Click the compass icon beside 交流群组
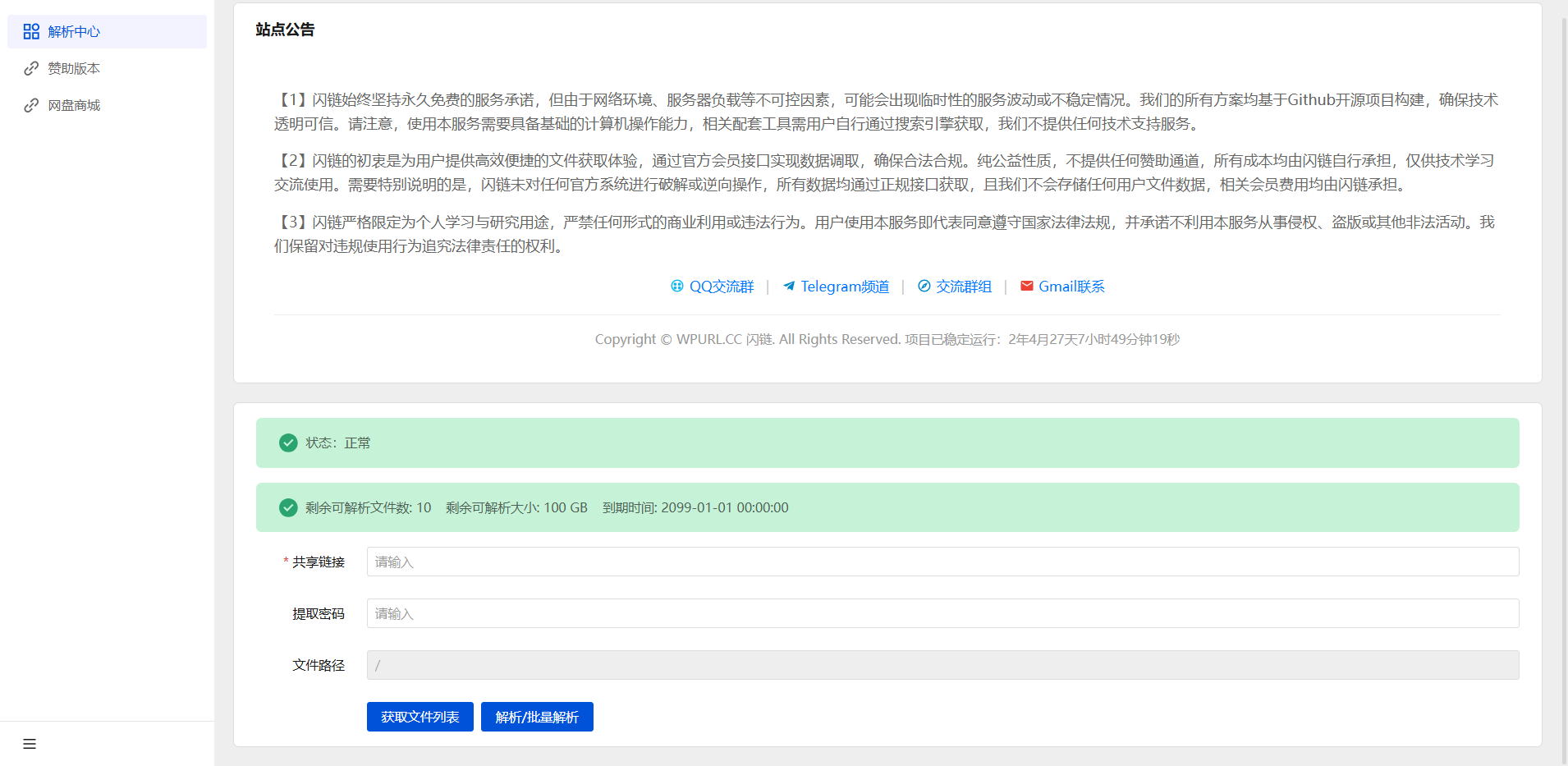 [x=924, y=286]
